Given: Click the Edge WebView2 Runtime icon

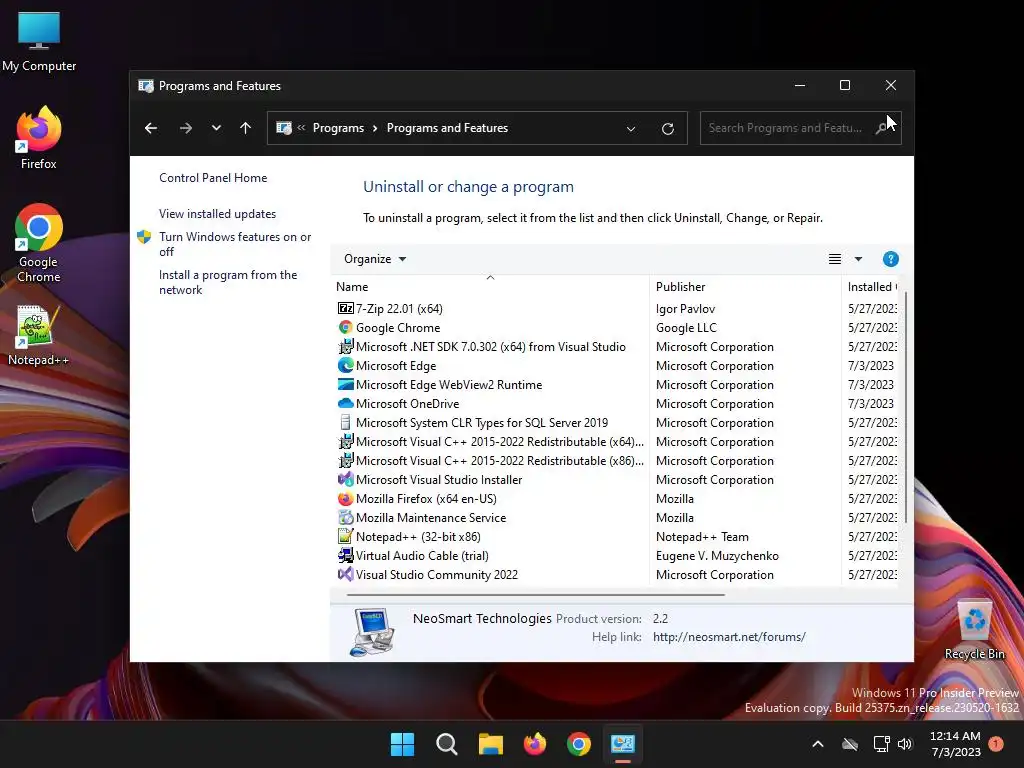Looking at the screenshot, I should 345,384.
